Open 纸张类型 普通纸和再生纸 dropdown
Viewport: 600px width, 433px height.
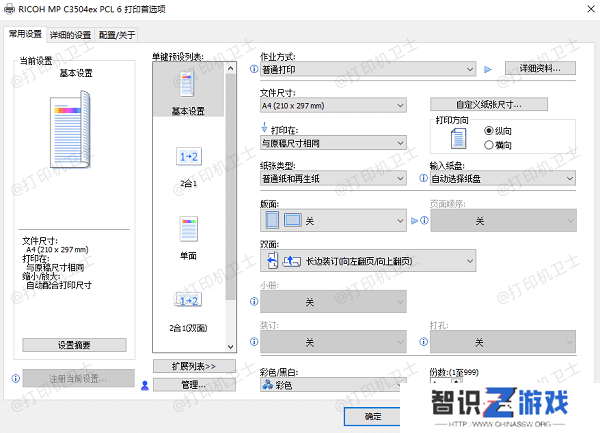point(333,178)
